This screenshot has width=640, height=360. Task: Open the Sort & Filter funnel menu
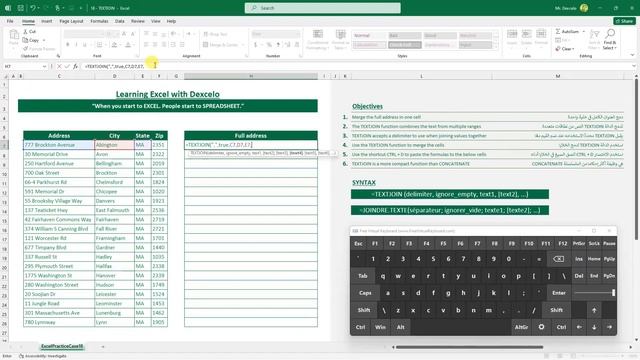click(595, 39)
